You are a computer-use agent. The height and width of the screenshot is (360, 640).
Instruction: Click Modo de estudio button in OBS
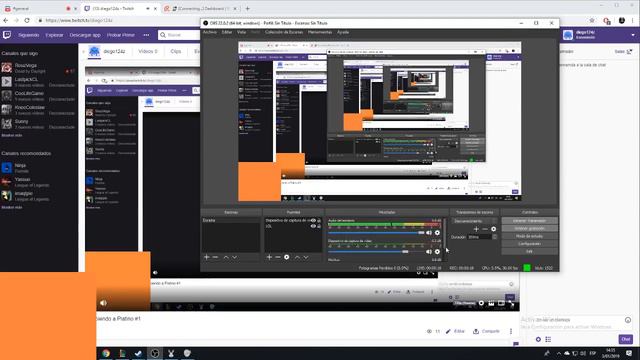529,236
